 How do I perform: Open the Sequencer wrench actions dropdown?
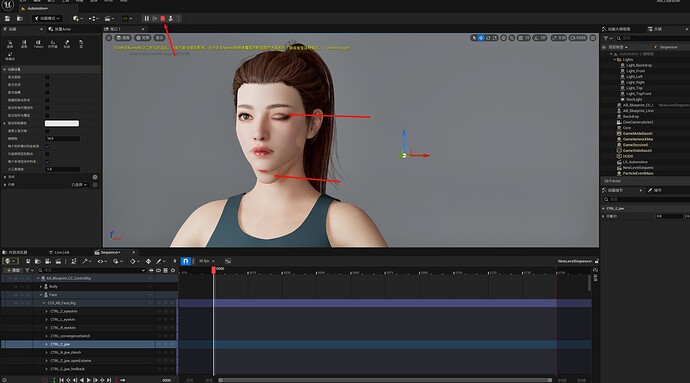(x=86, y=261)
